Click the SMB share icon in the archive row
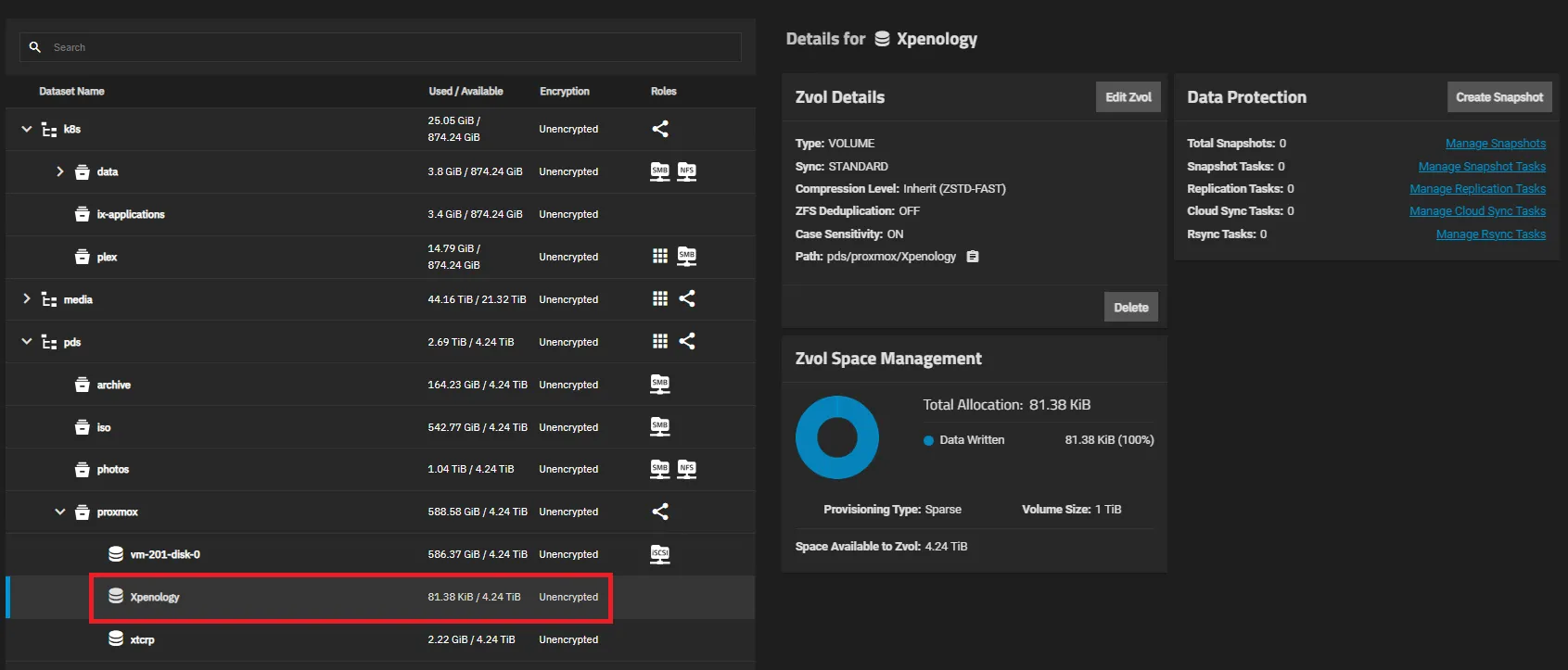1568x670 pixels. click(660, 385)
